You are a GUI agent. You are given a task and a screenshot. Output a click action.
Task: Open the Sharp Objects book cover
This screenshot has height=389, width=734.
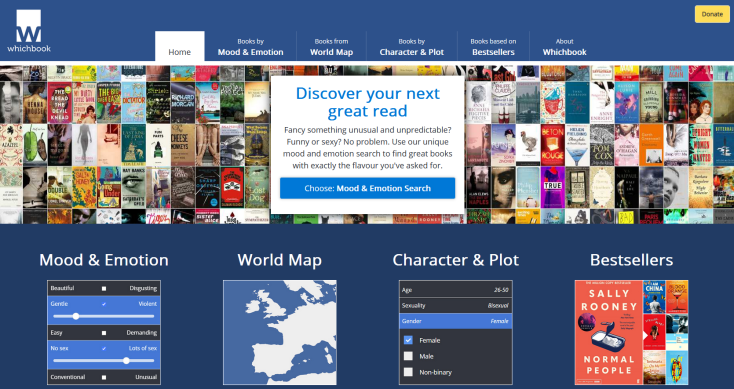[x=207, y=187]
